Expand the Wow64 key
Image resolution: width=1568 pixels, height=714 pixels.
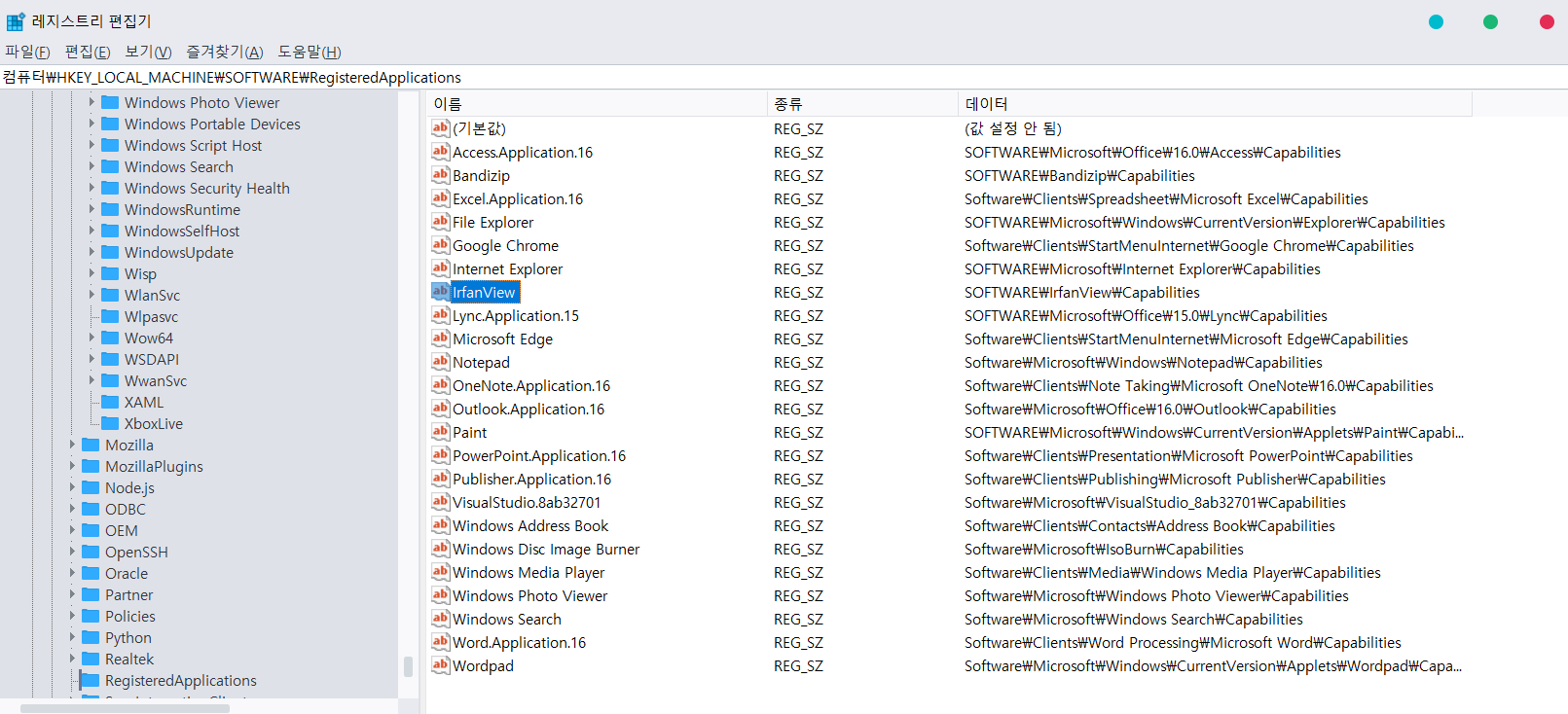91,338
